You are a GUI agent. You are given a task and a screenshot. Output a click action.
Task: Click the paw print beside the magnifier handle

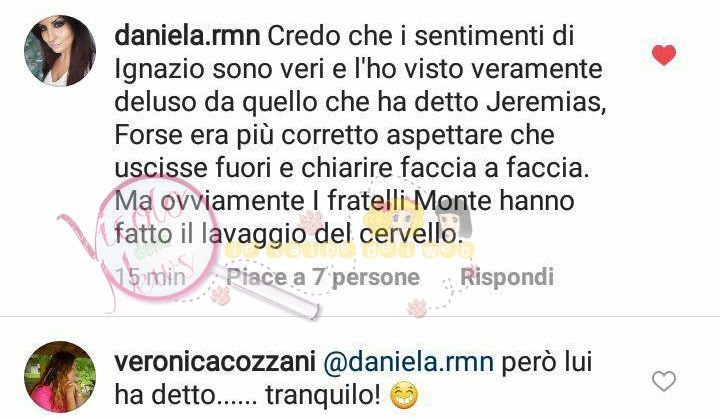click(x=221, y=295)
